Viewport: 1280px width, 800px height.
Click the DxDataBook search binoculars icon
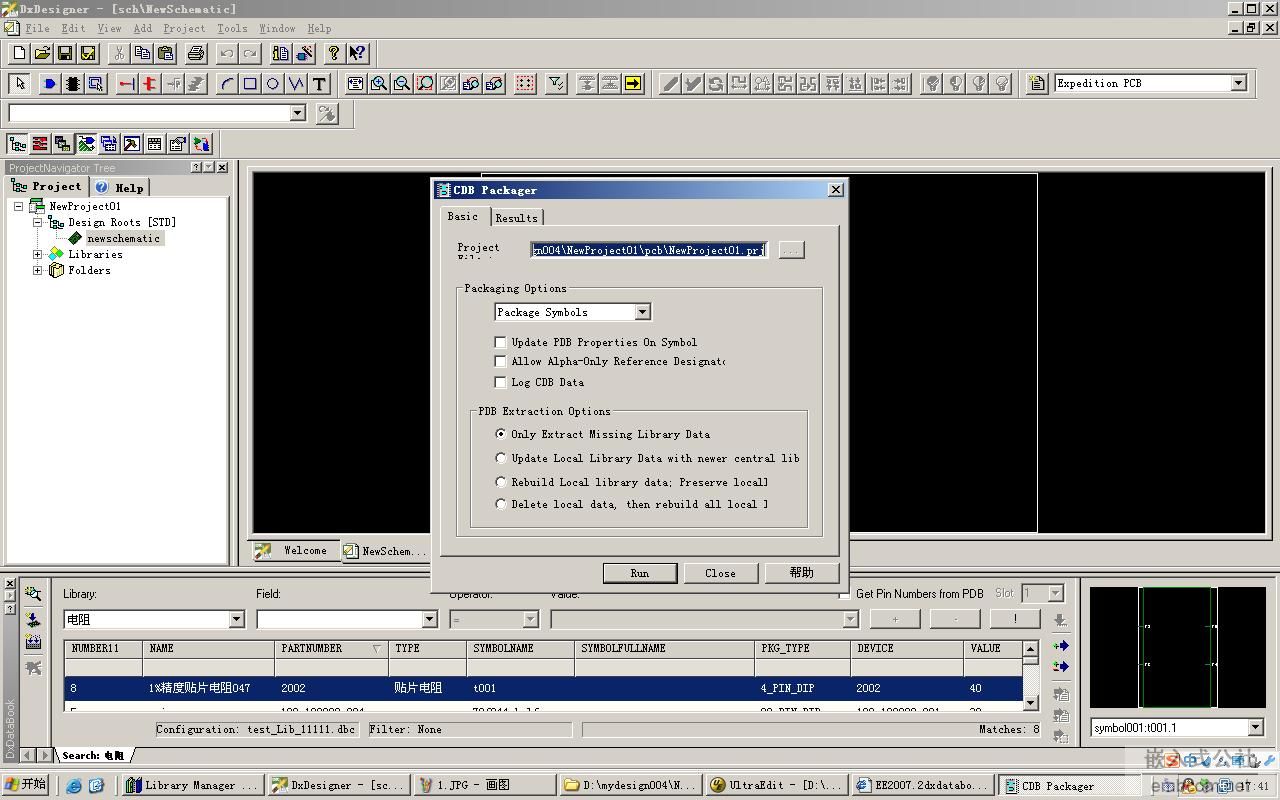coord(33,593)
